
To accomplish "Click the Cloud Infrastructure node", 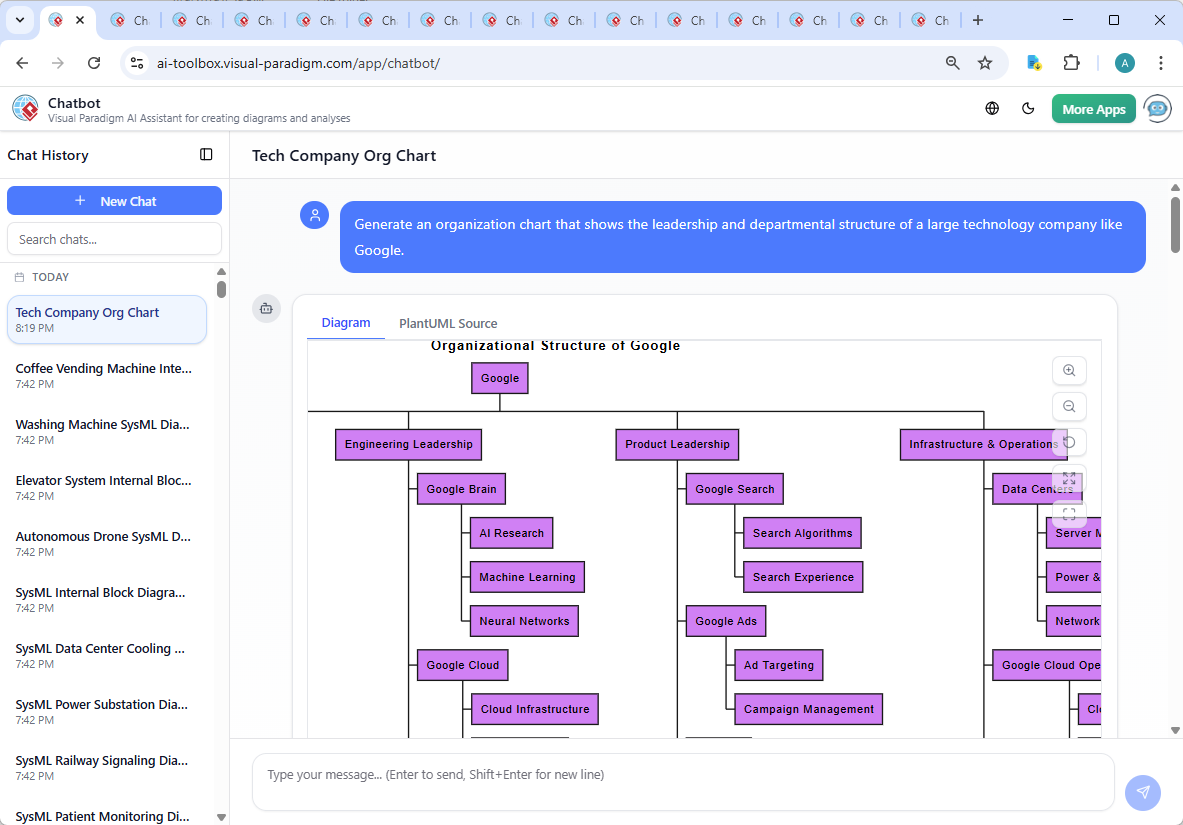I will click(534, 710).
